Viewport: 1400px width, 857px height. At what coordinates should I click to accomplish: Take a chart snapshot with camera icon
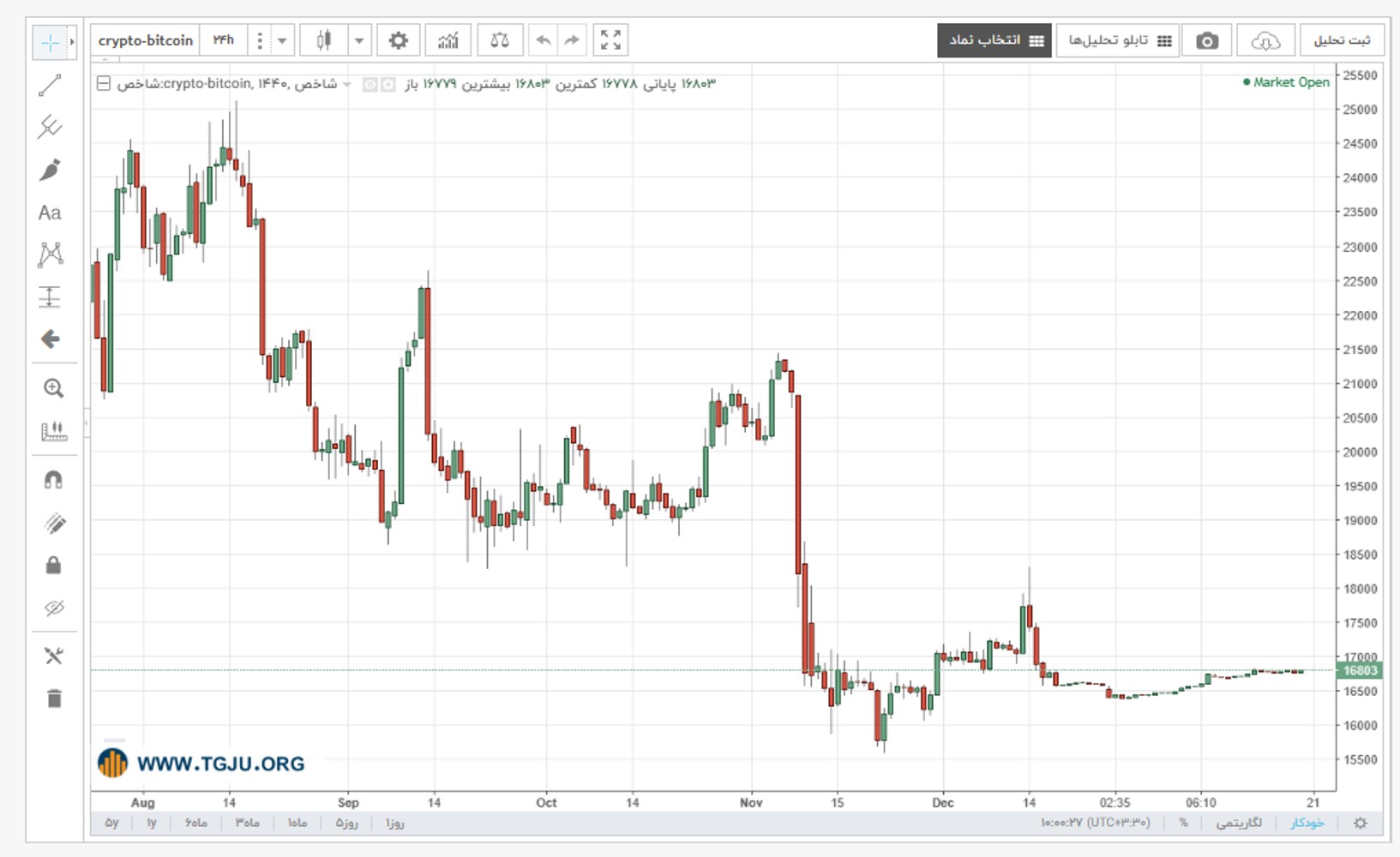click(1207, 41)
